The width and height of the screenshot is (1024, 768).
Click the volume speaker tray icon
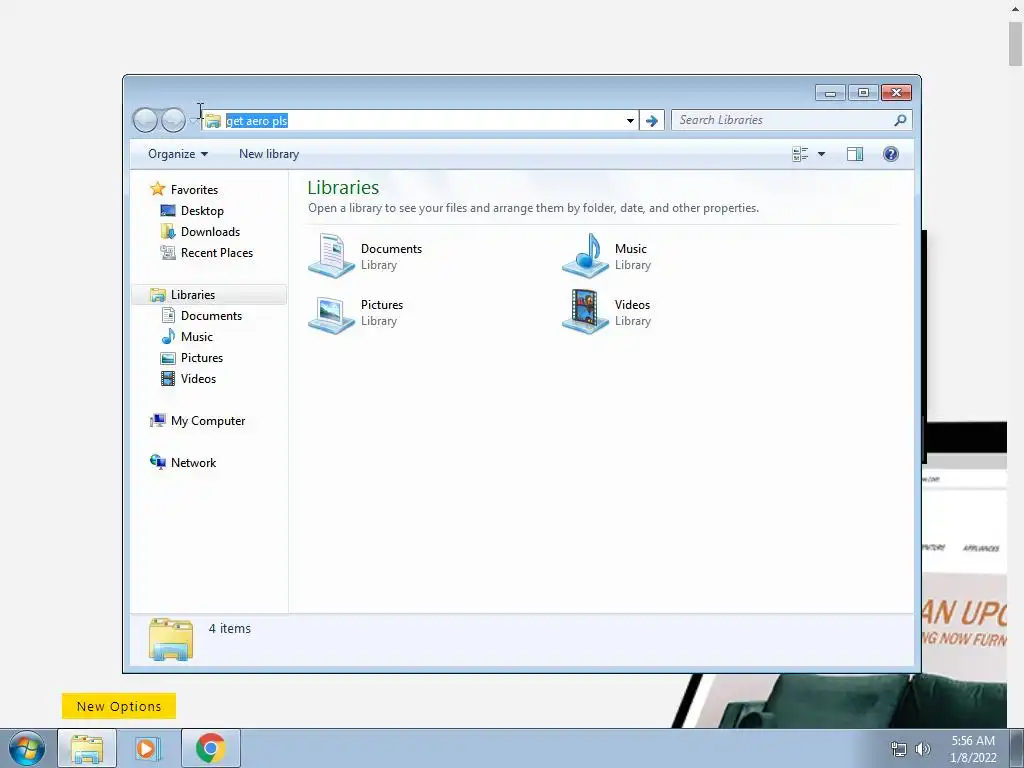[923, 749]
